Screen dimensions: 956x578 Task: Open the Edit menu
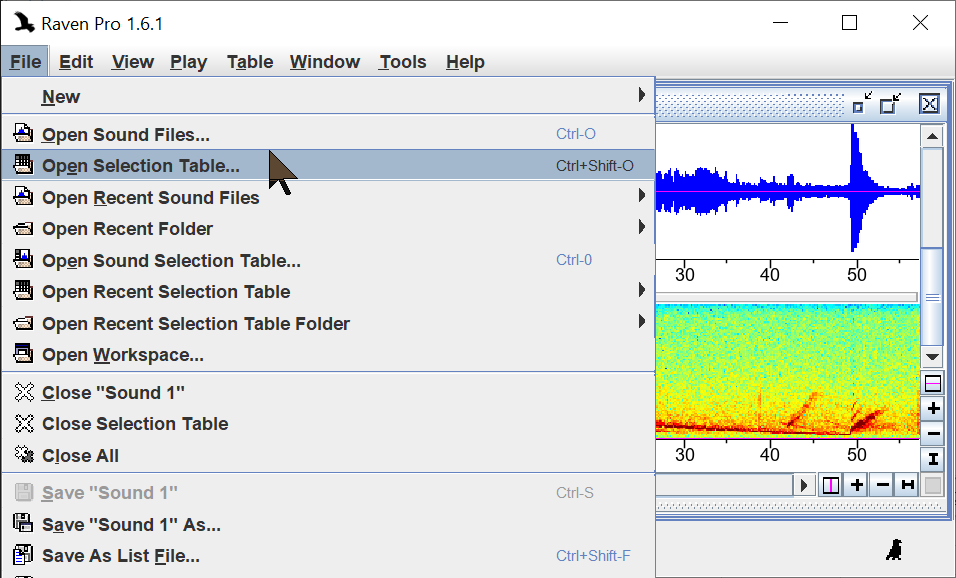[76, 62]
